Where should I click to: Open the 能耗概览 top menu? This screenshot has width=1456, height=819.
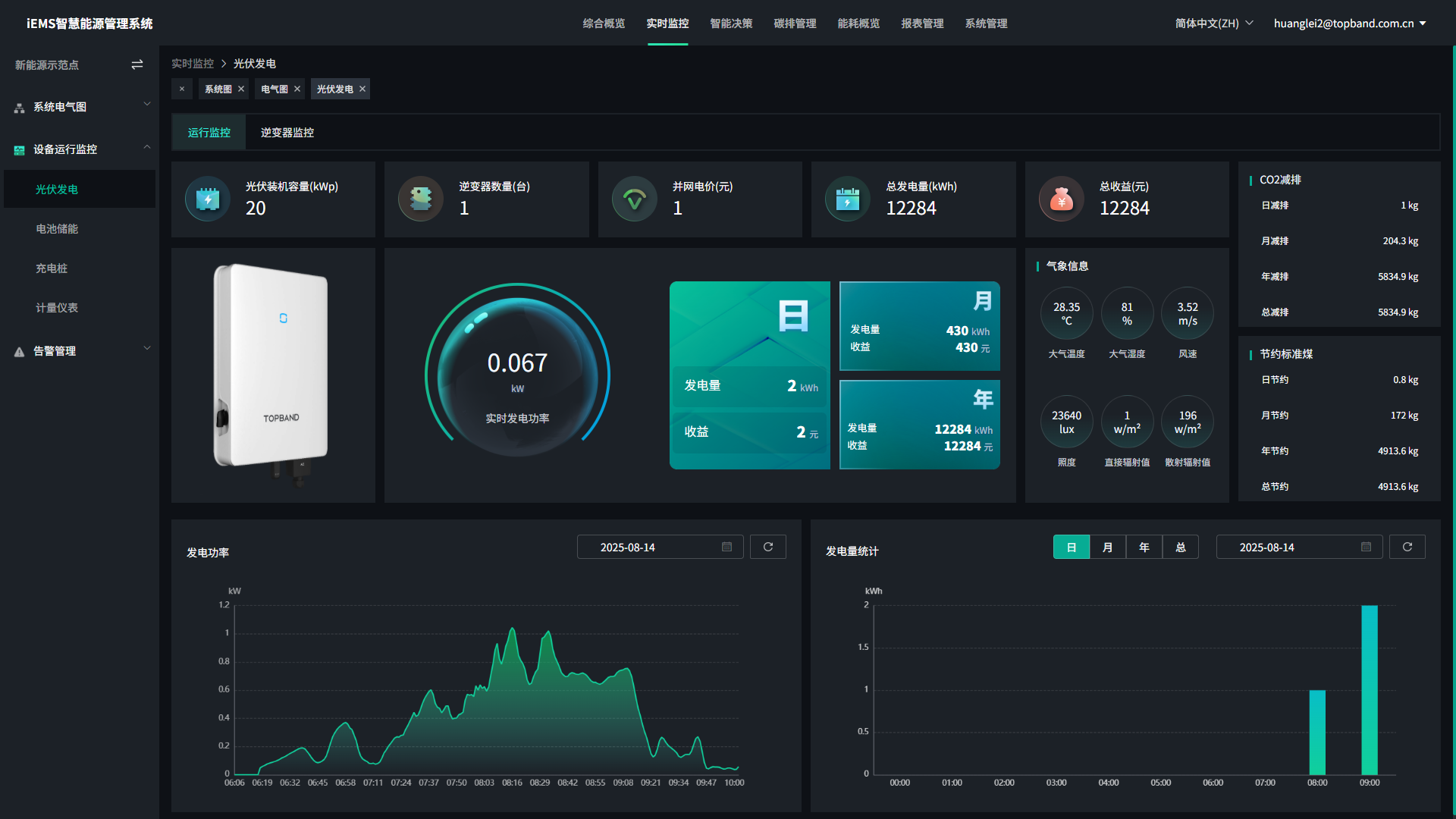(x=858, y=24)
